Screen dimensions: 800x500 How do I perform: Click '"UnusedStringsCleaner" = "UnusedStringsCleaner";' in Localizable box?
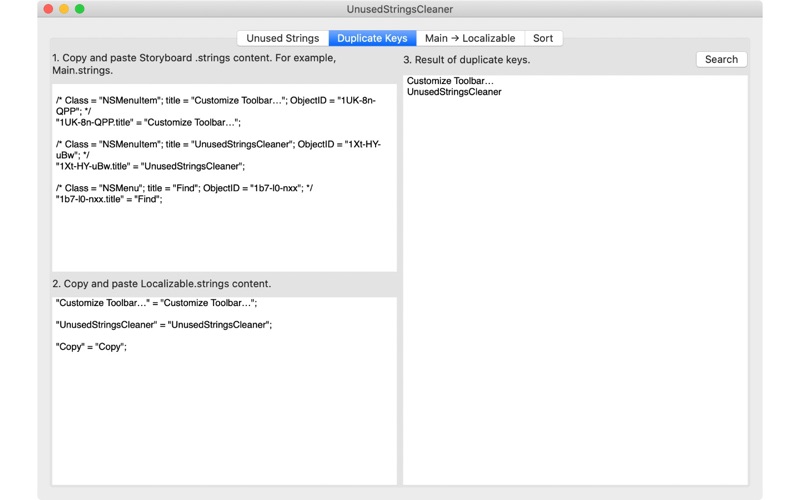pyautogui.click(x=163, y=324)
